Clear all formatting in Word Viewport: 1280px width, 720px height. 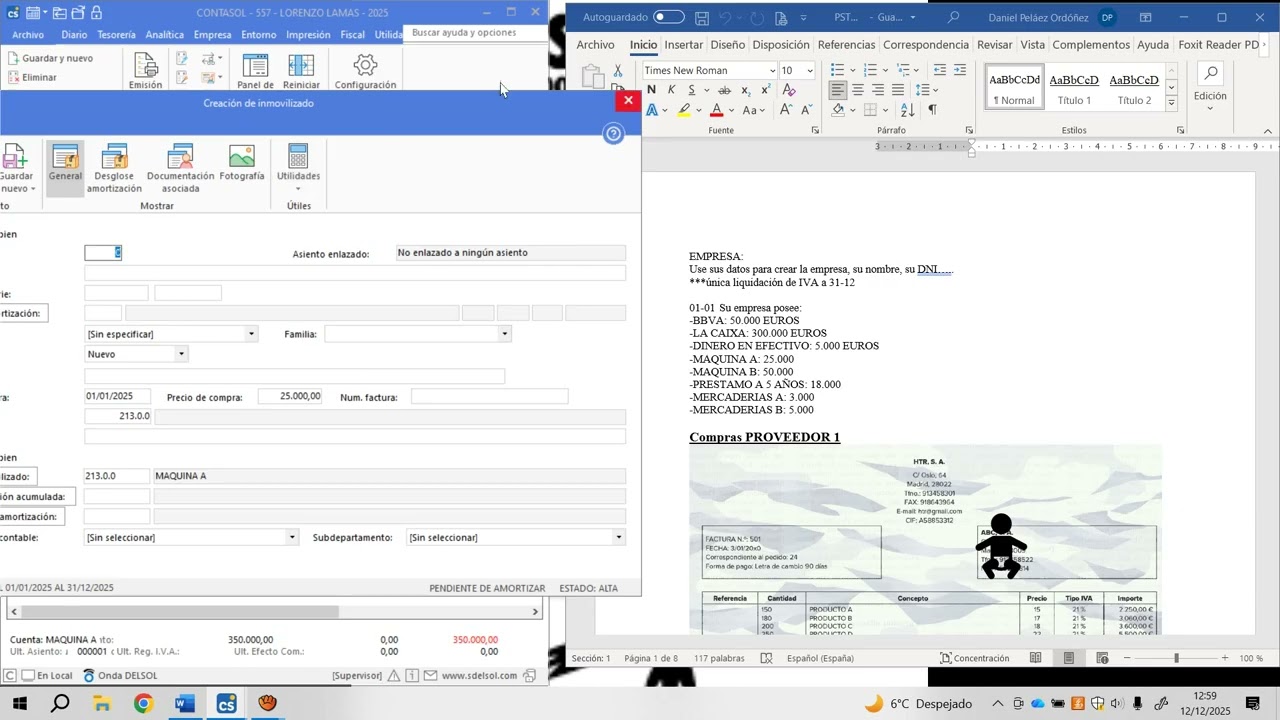pos(789,90)
